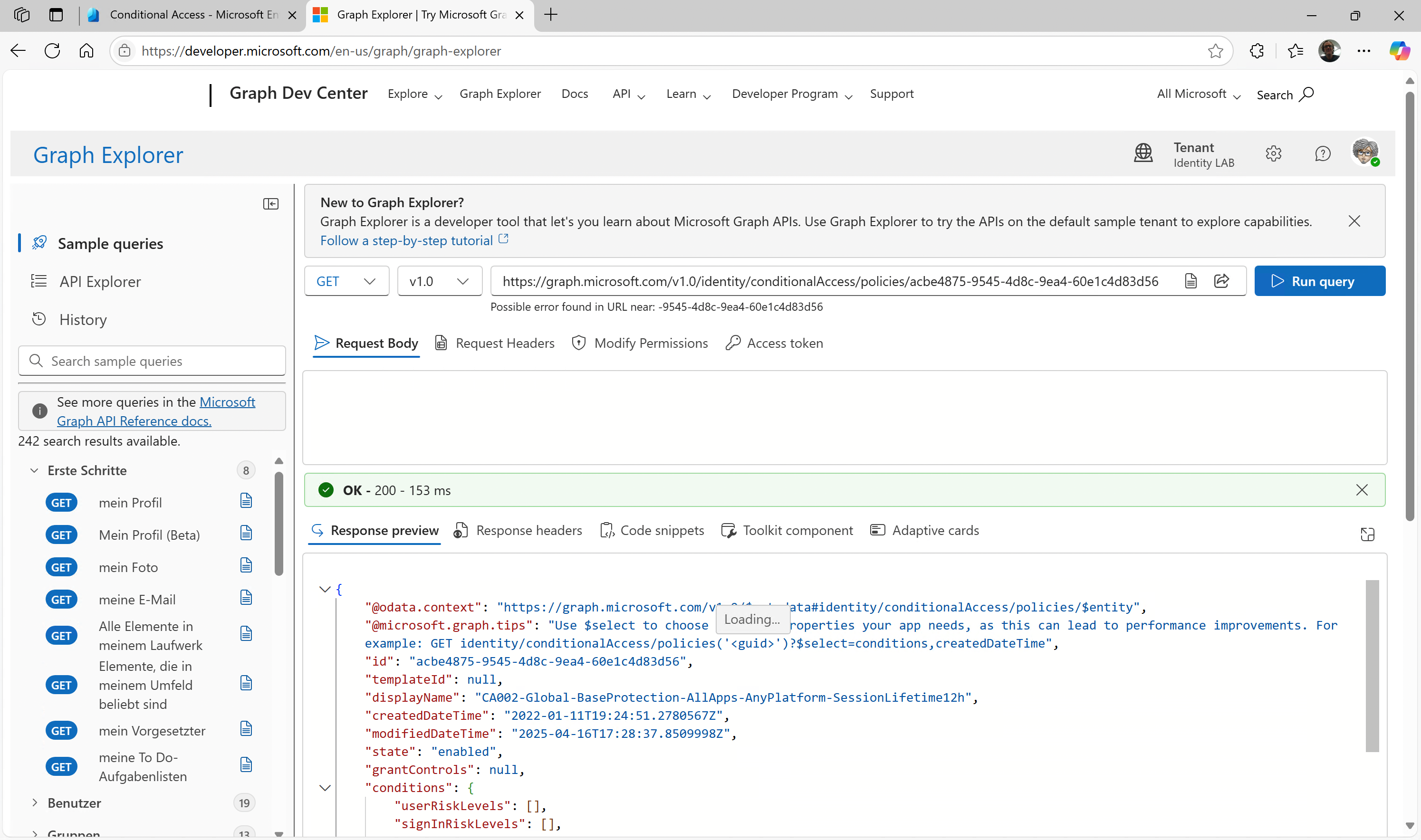Image resolution: width=1421 pixels, height=840 pixels.
Task: Open docs icon for mein Foto
Action: coord(246,565)
